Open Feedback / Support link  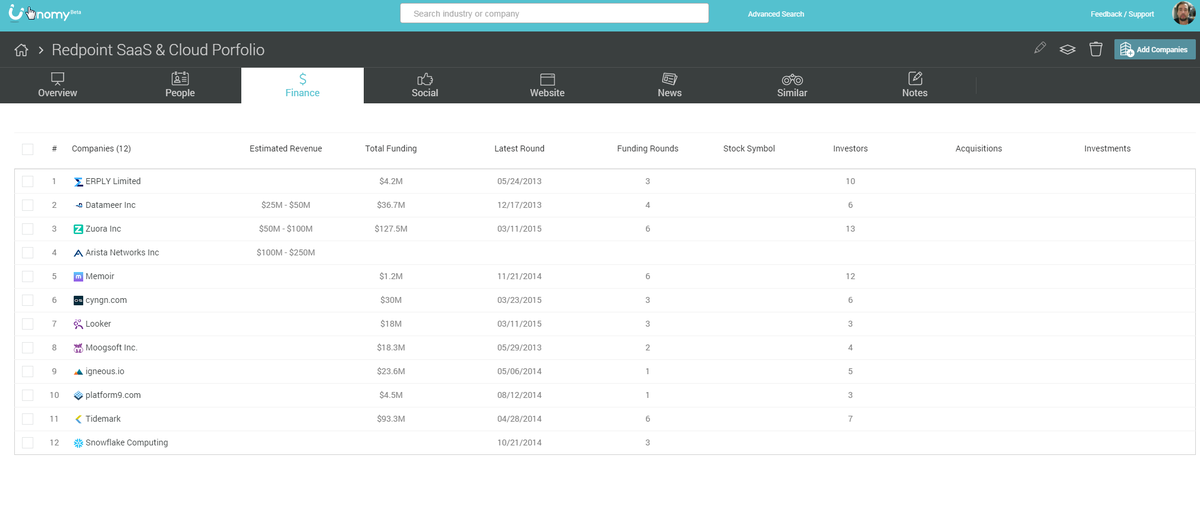coord(1122,14)
